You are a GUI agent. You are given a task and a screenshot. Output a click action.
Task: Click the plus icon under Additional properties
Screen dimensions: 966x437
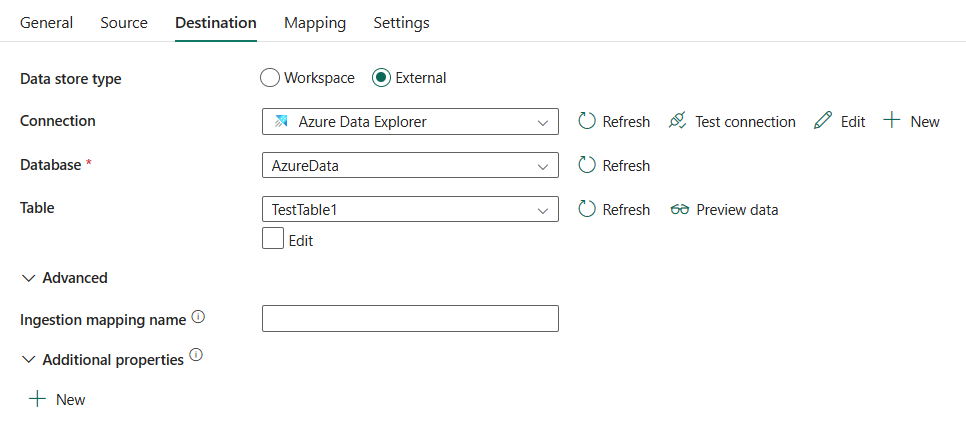pyautogui.click(x=38, y=399)
